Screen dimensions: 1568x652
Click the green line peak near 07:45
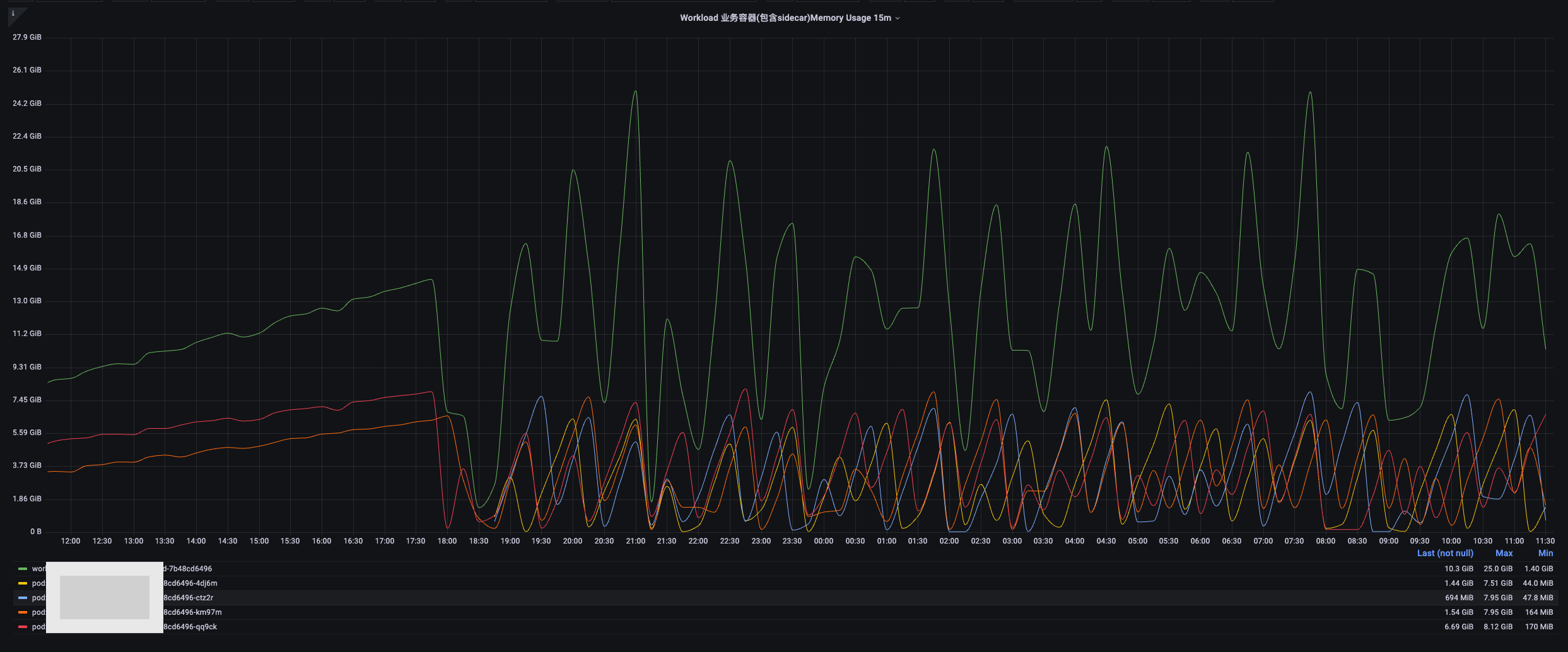[x=1310, y=93]
